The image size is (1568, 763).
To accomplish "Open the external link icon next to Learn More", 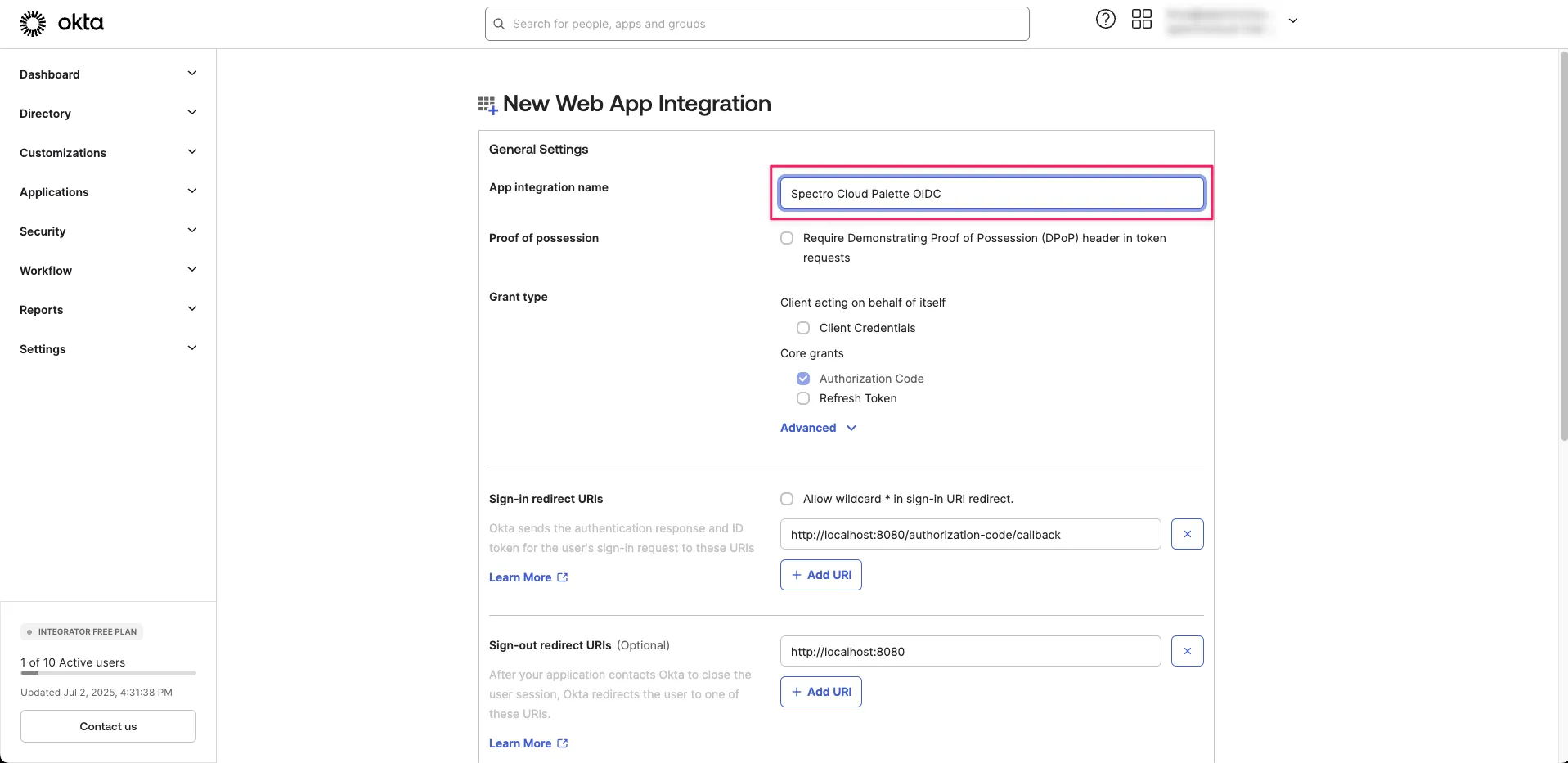I will click(x=563, y=577).
